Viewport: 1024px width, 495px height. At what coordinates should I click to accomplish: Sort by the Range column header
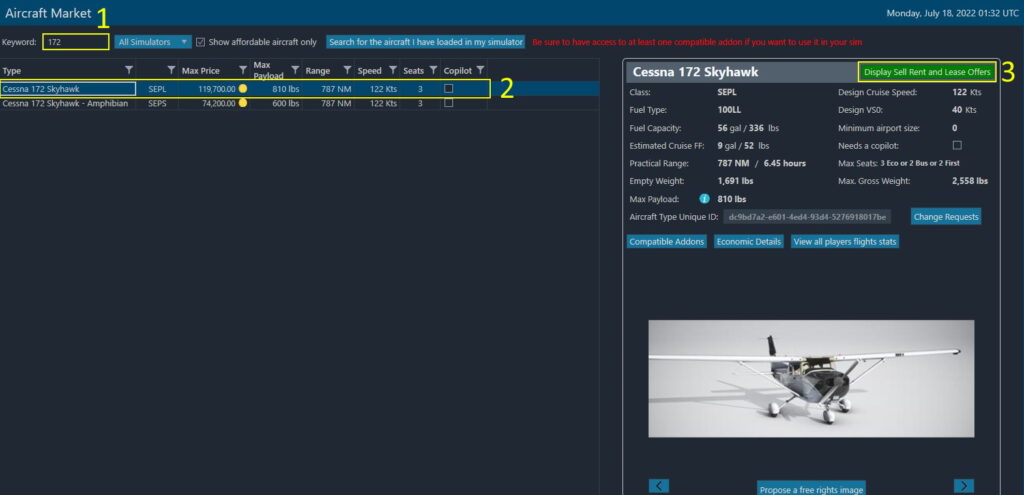[317, 71]
